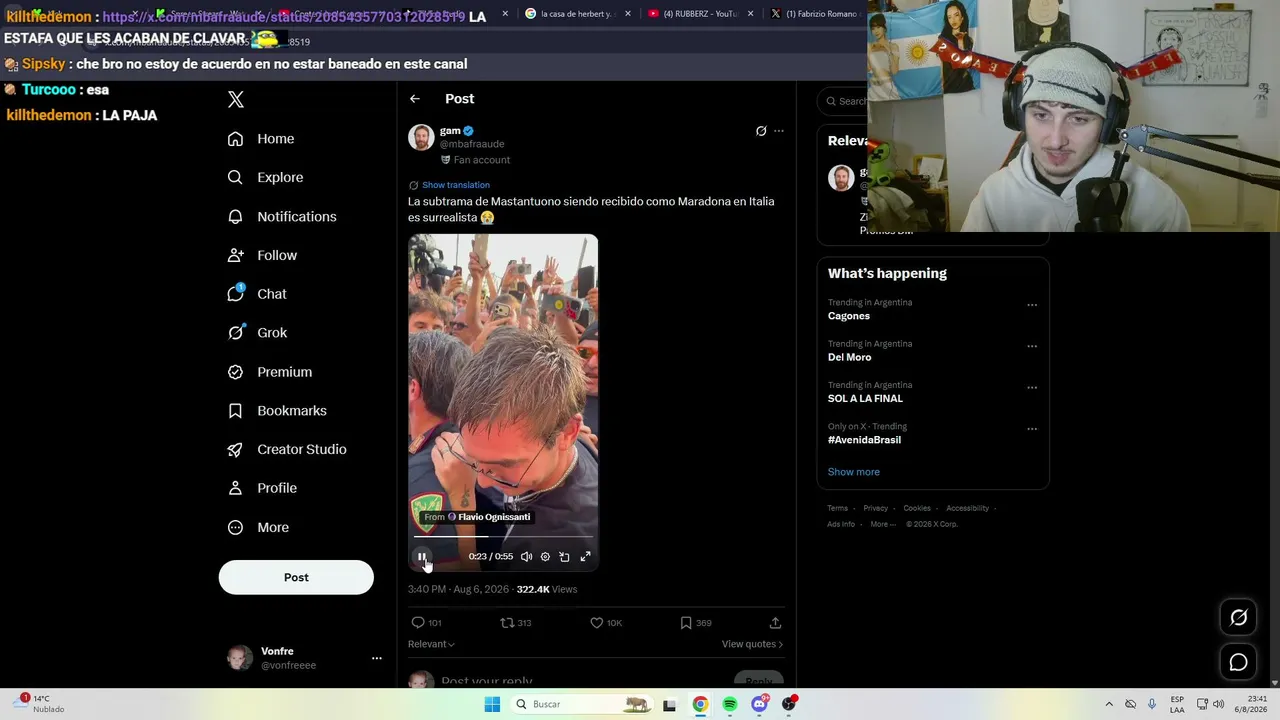Go back using the Post arrow
Image resolution: width=1280 pixels, height=720 pixels.
(x=415, y=99)
